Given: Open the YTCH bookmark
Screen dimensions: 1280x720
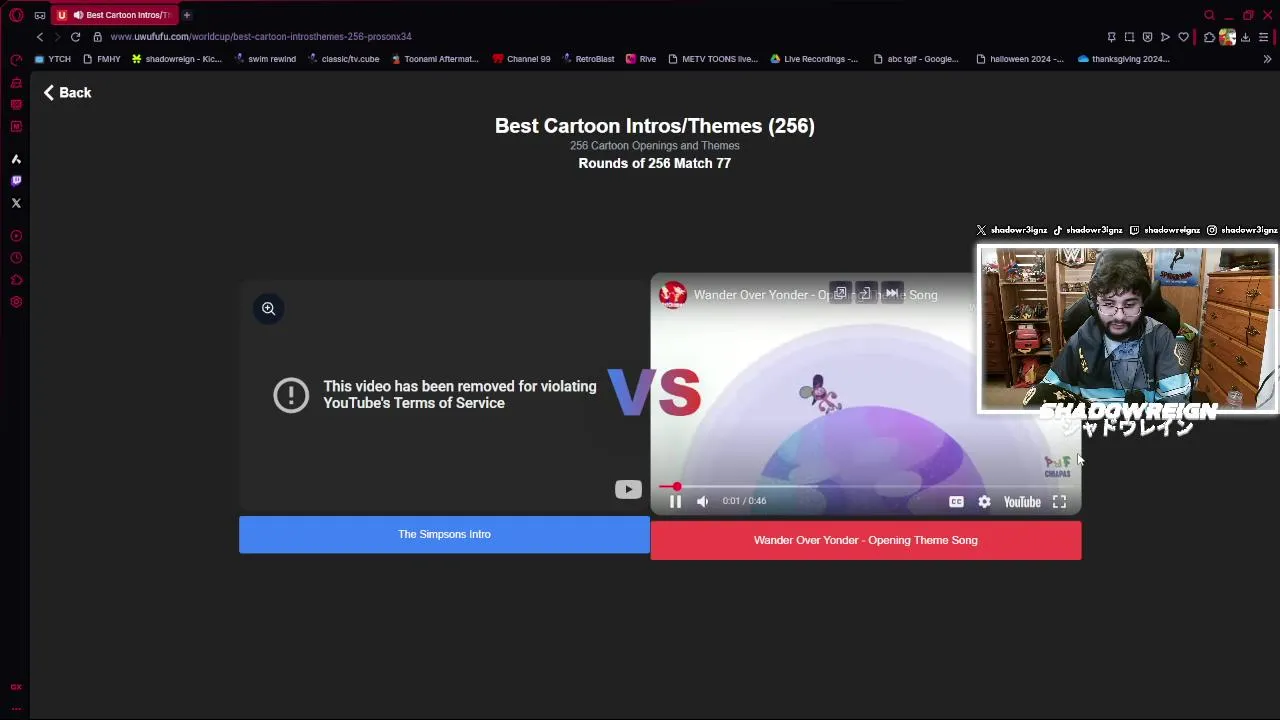Looking at the screenshot, I should click(52, 59).
